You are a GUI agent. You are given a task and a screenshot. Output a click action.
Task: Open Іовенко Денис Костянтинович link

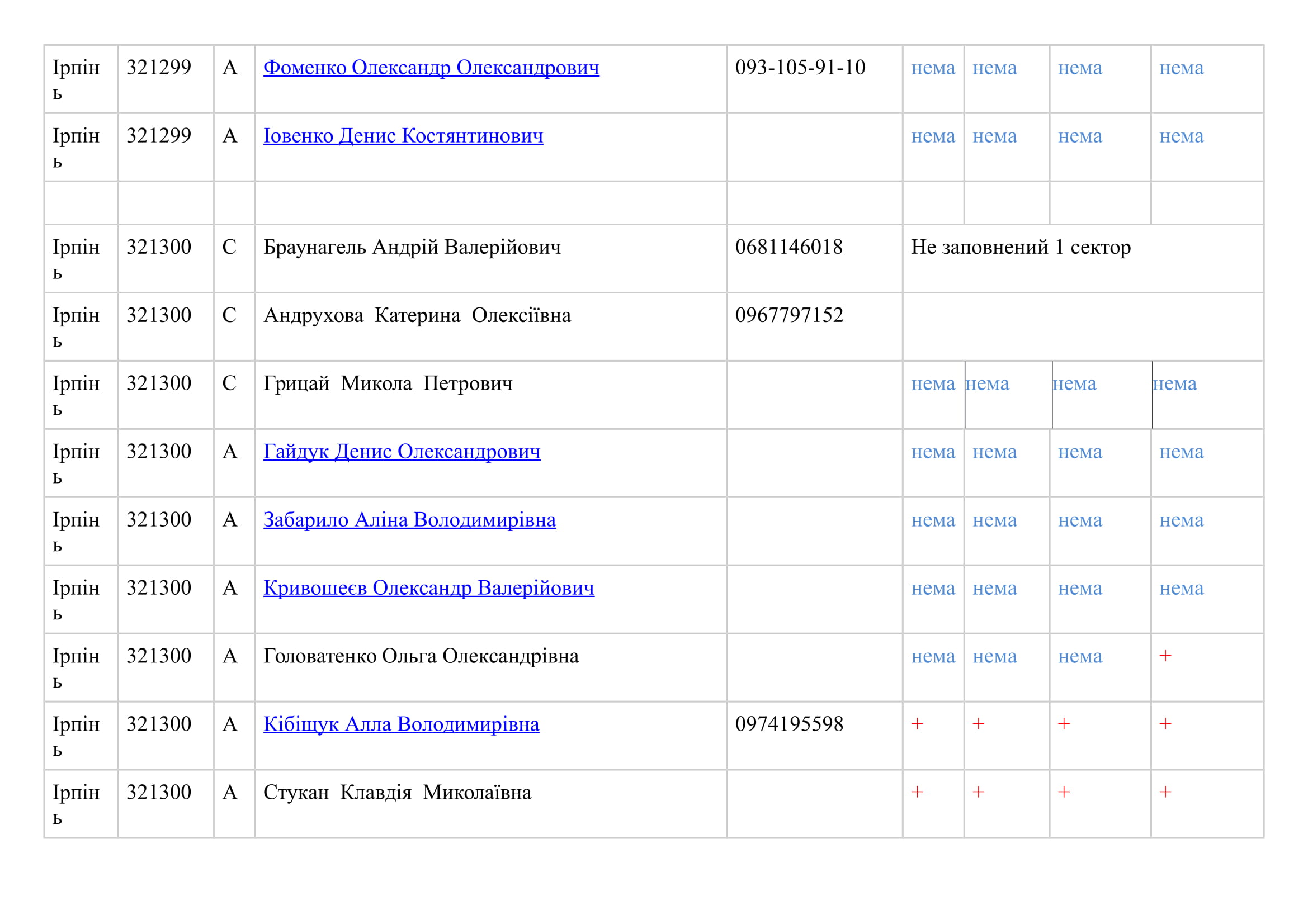tap(403, 136)
